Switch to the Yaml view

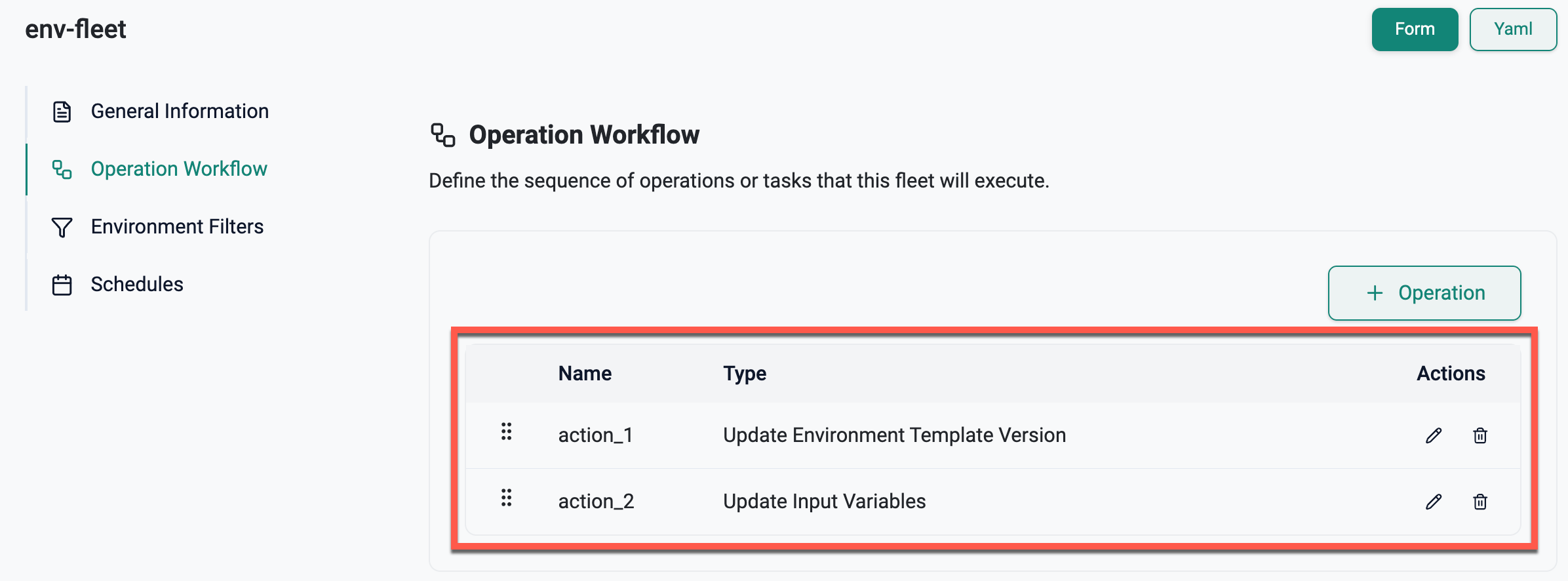point(1513,30)
